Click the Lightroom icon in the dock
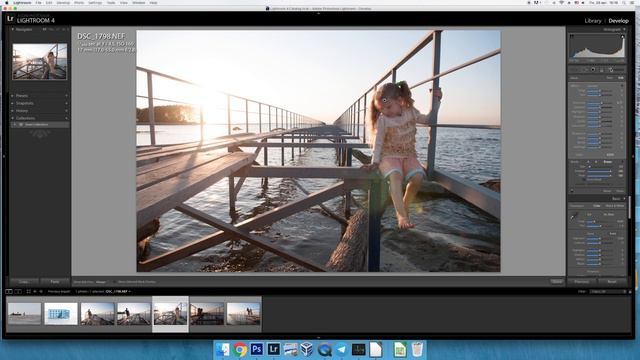640x360 pixels. 273,349
